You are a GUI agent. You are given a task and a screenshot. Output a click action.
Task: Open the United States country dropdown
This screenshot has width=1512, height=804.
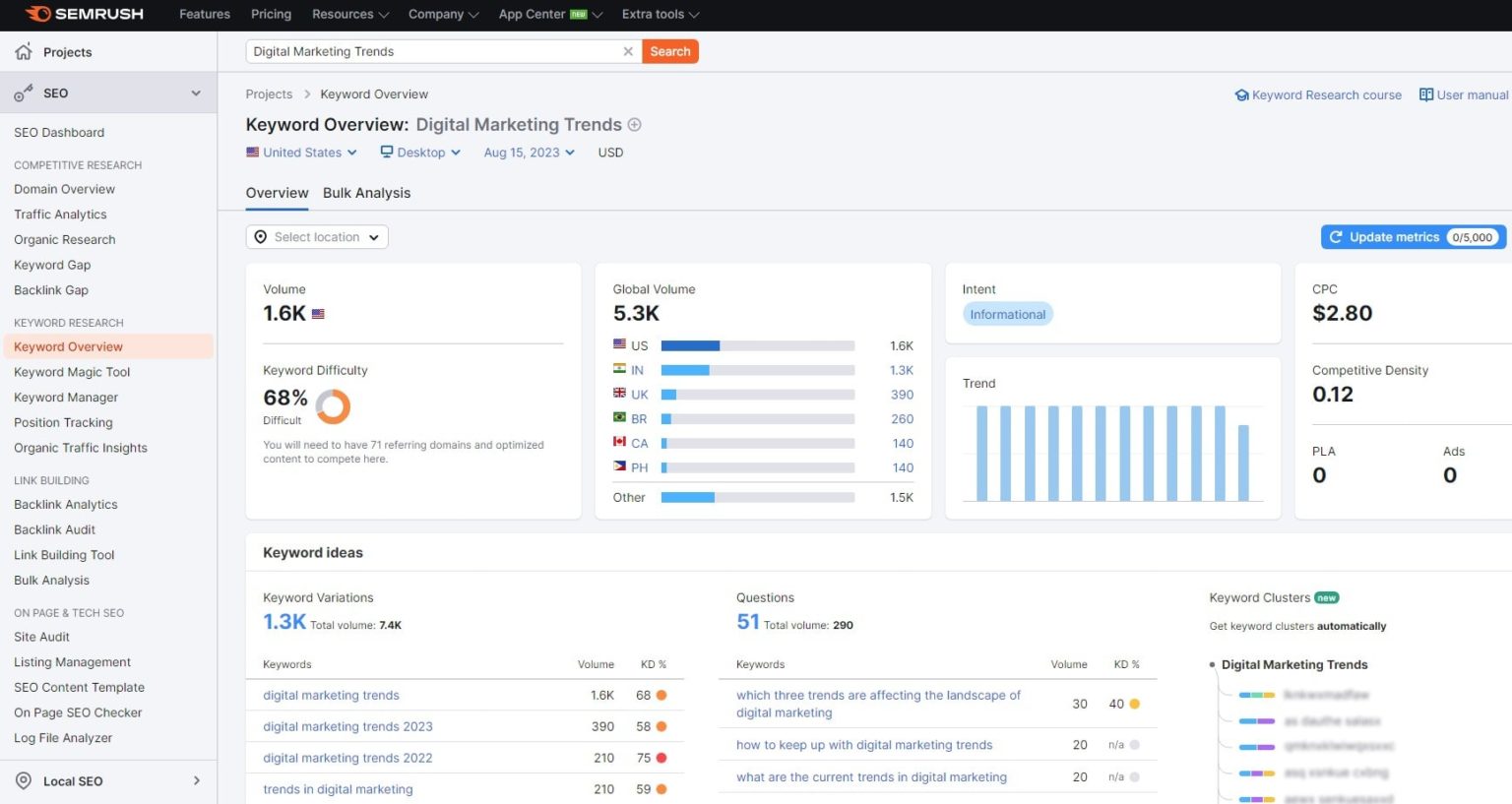click(301, 153)
